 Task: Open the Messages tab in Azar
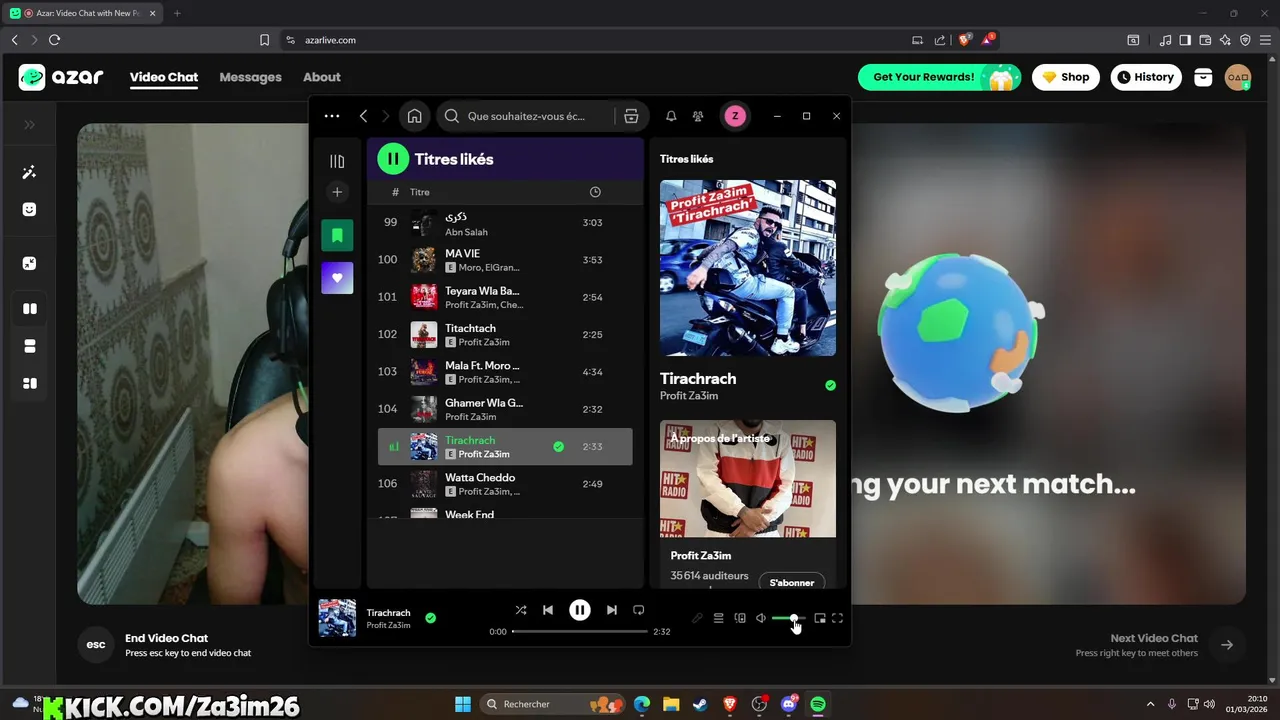pos(250,77)
